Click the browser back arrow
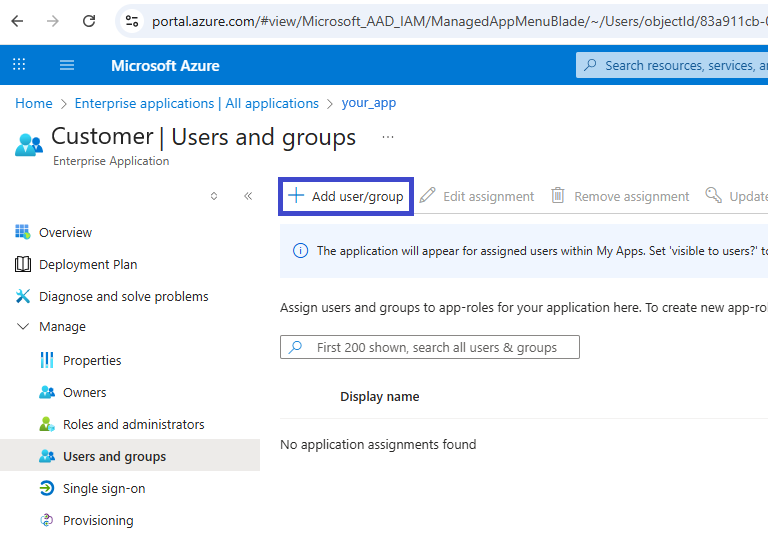 click(x=17, y=21)
